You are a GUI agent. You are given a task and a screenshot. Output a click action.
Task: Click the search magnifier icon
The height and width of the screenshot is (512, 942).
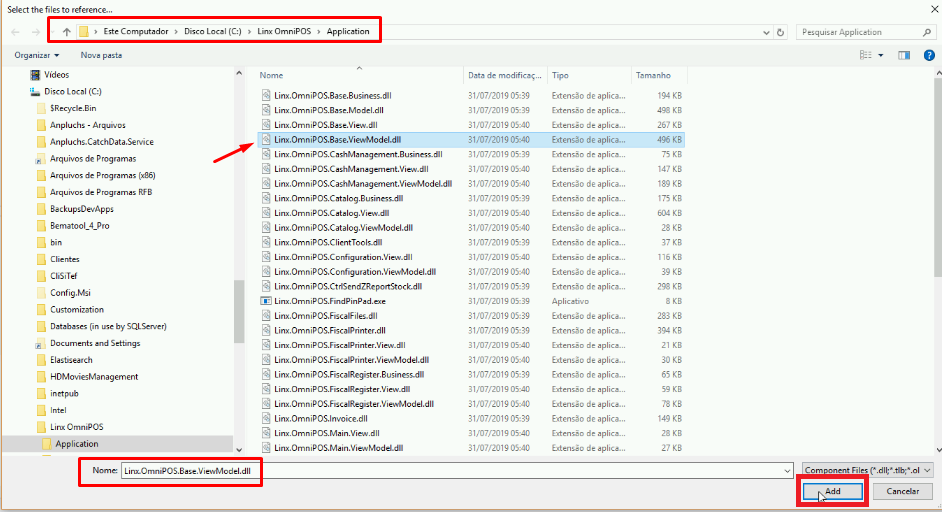coord(927,32)
